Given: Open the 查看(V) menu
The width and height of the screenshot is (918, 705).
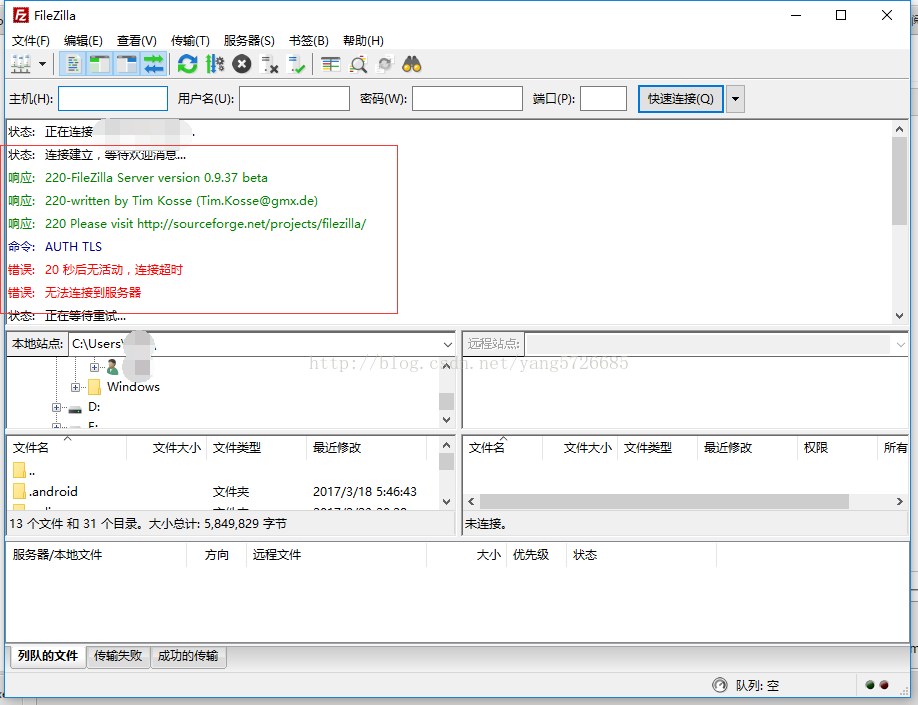Looking at the screenshot, I should pyautogui.click(x=136, y=40).
